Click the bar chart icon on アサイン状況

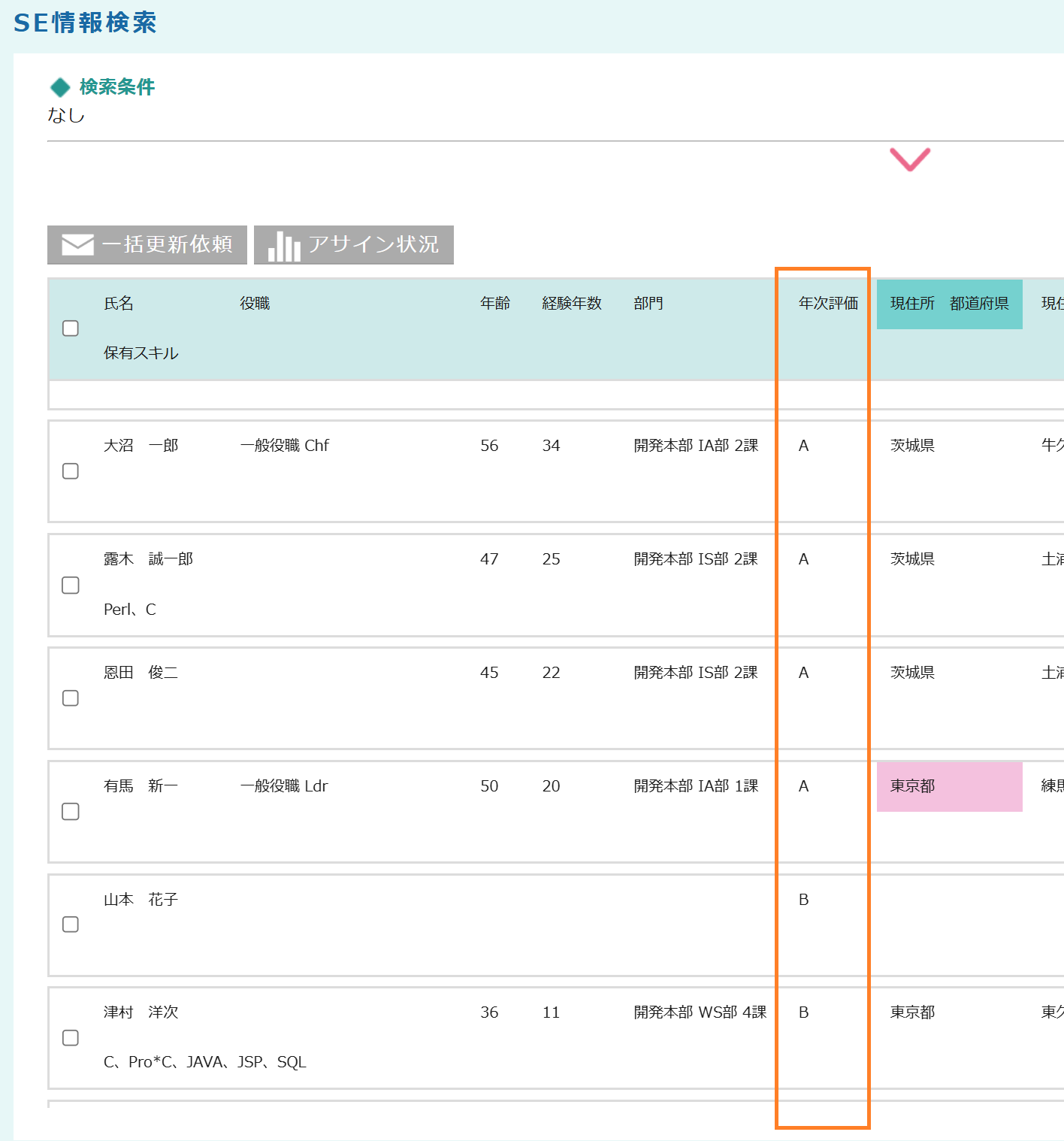pyautogui.click(x=284, y=246)
